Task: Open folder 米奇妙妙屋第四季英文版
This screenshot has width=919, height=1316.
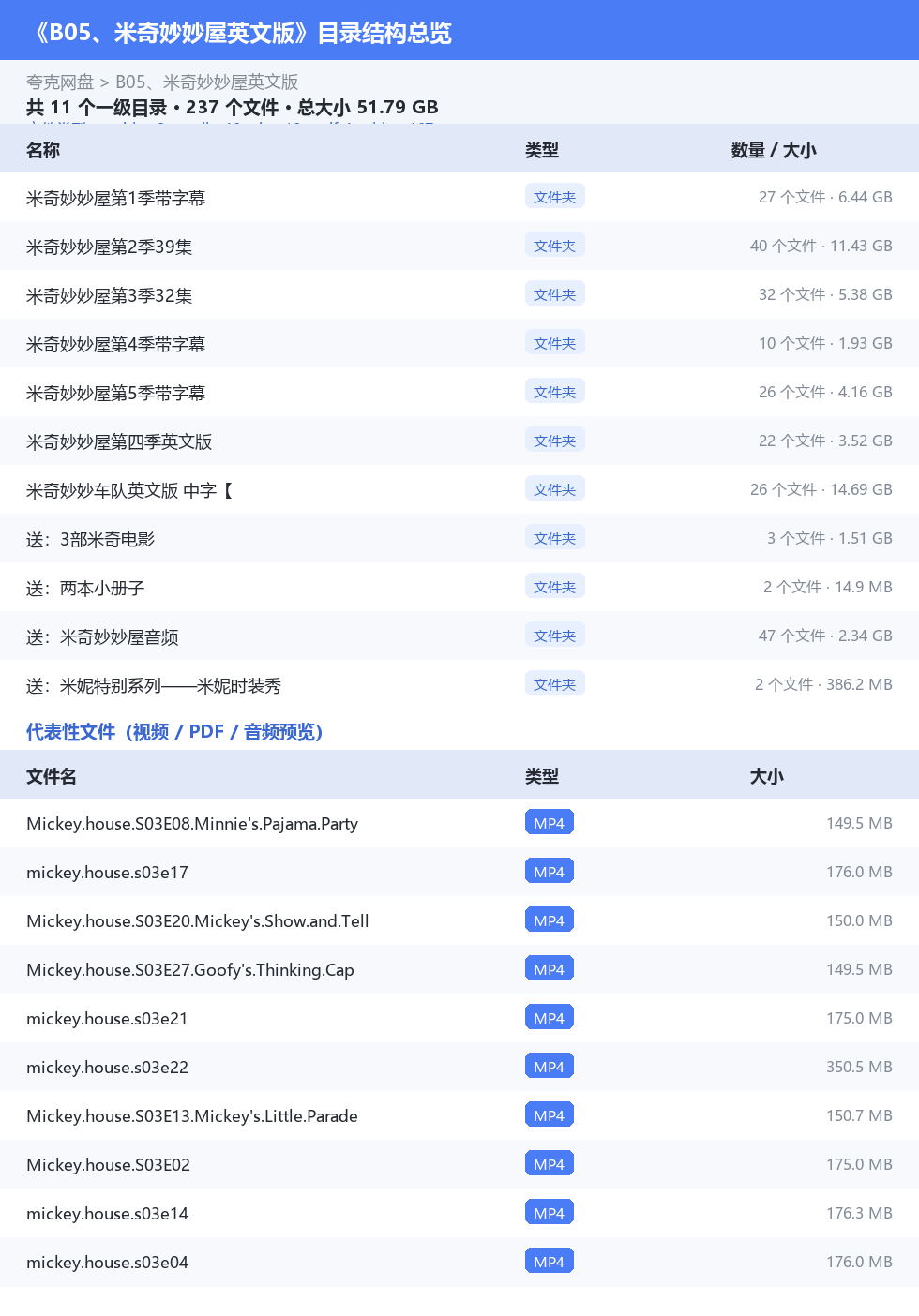Action: click(x=119, y=441)
